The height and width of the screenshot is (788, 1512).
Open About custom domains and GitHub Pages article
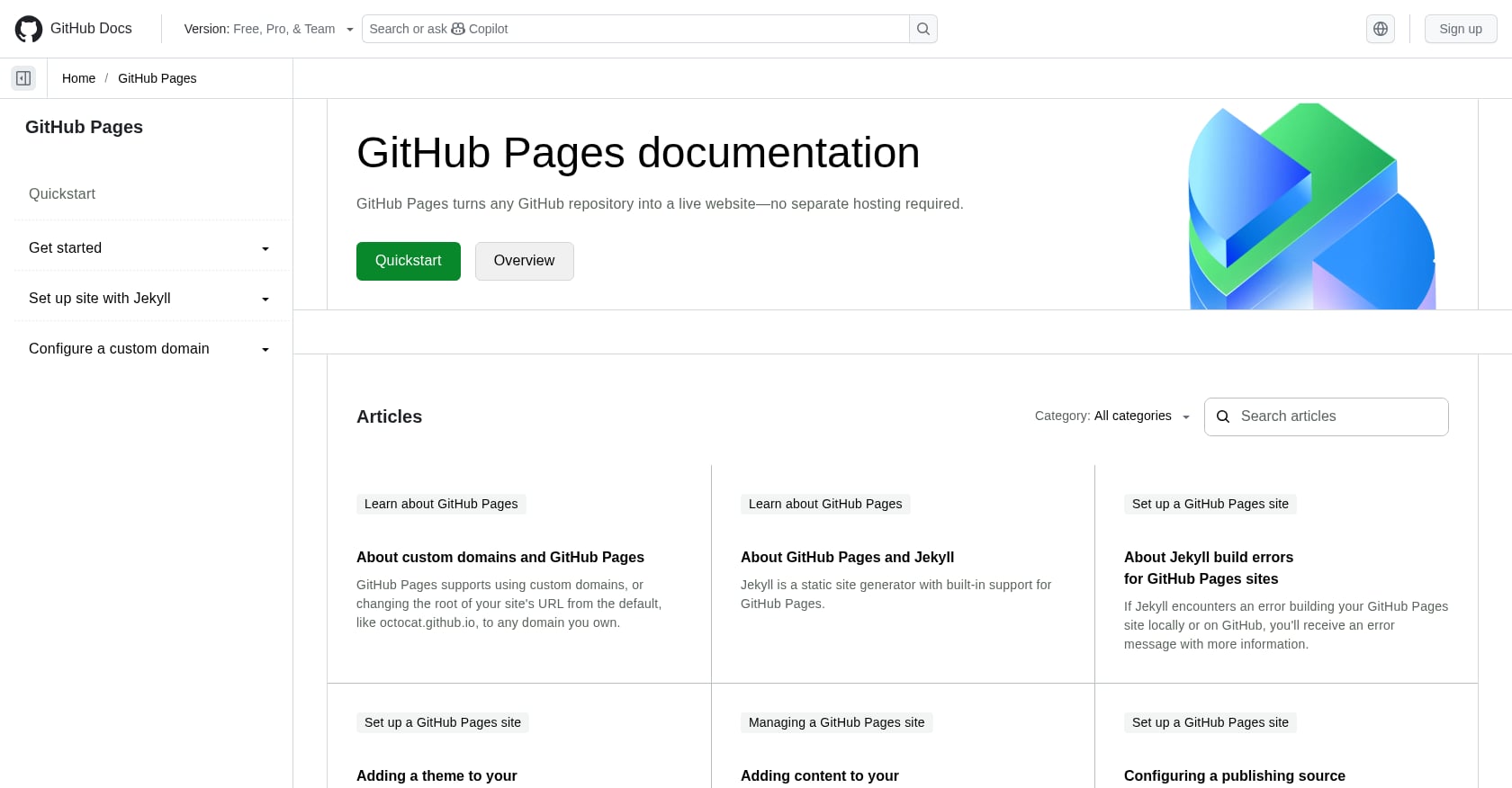click(x=500, y=557)
